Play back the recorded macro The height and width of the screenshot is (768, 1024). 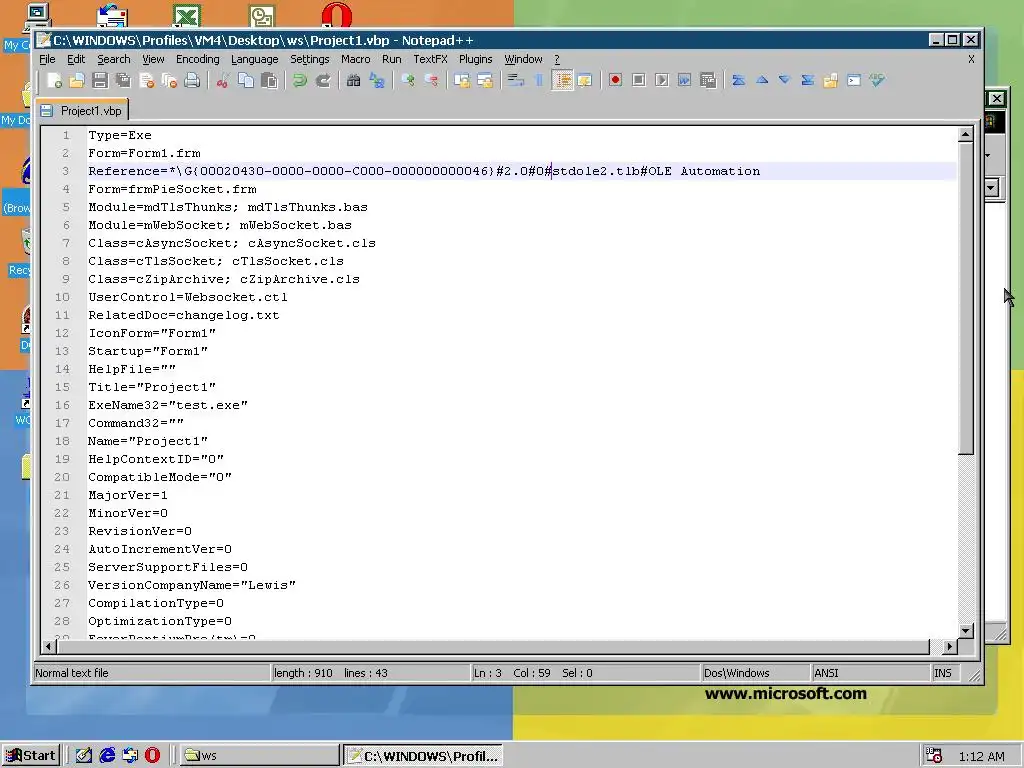[662, 80]
